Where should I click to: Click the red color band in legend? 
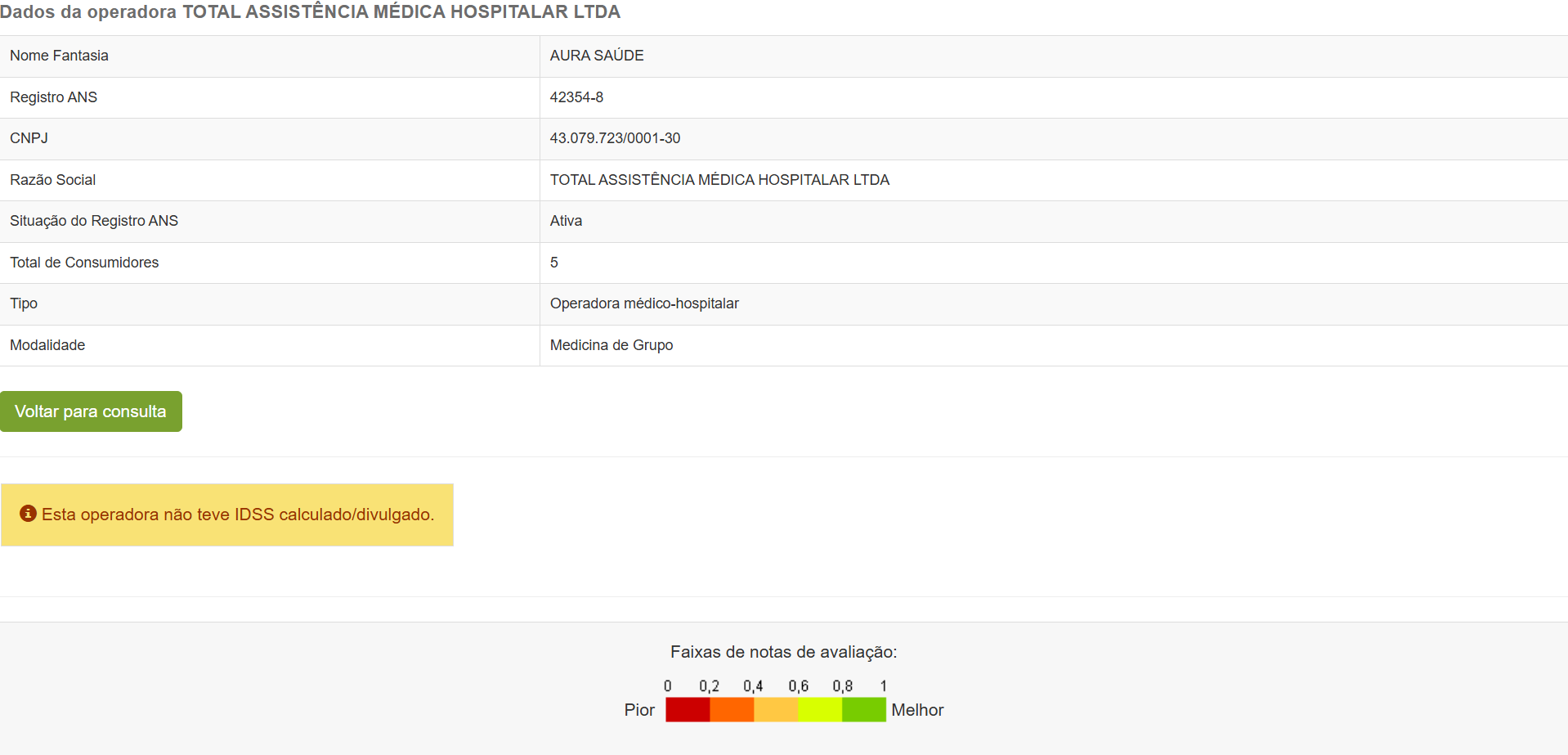pos(688,709)
